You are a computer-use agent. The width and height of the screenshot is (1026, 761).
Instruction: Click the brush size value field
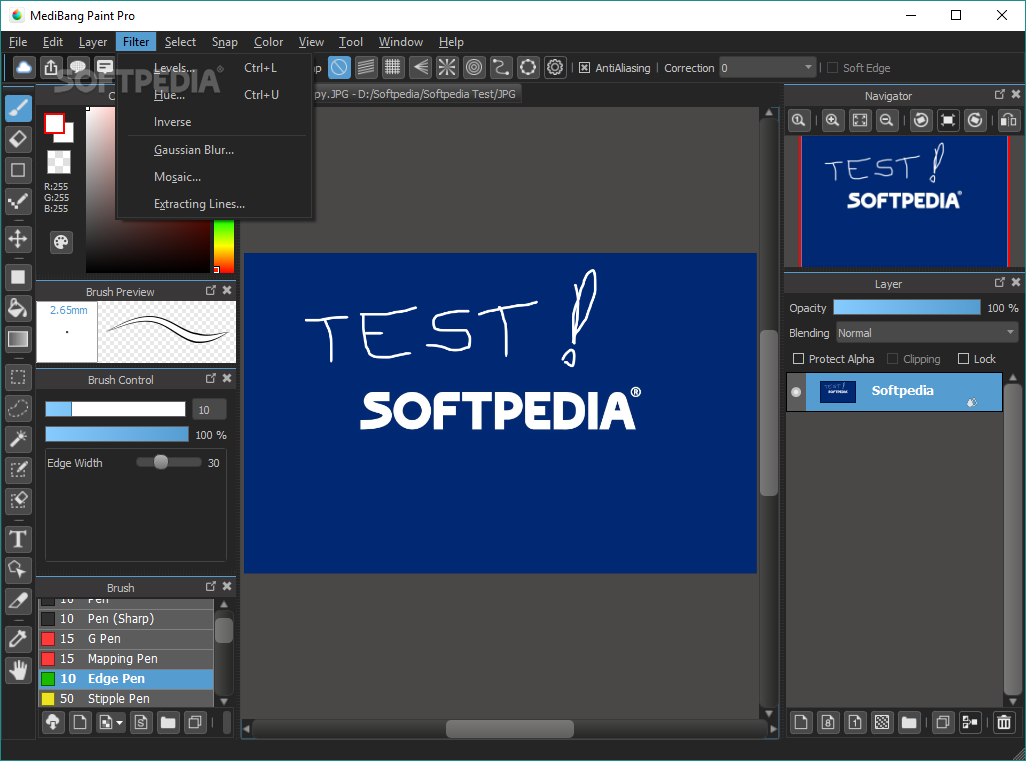tap(209, 410)
